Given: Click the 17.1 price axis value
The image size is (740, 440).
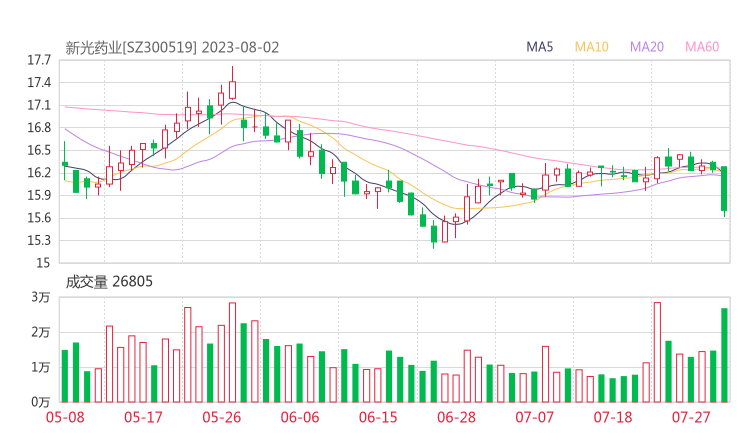Looking at the screenshot, I should tap(39, 105).
